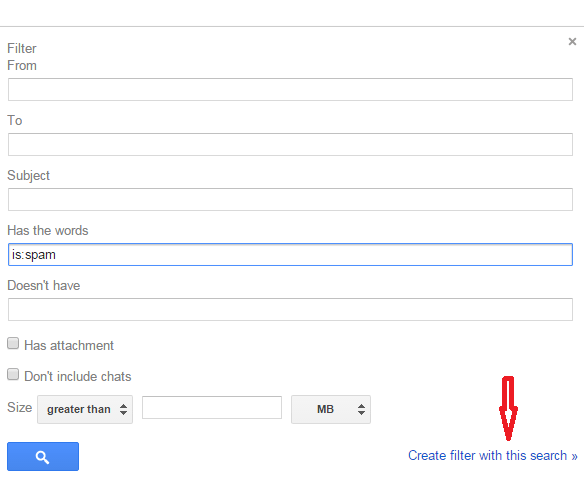The width and height of the screenshot is (584, 477).
Task: Click inside the To text field
Action: (290, 144)
